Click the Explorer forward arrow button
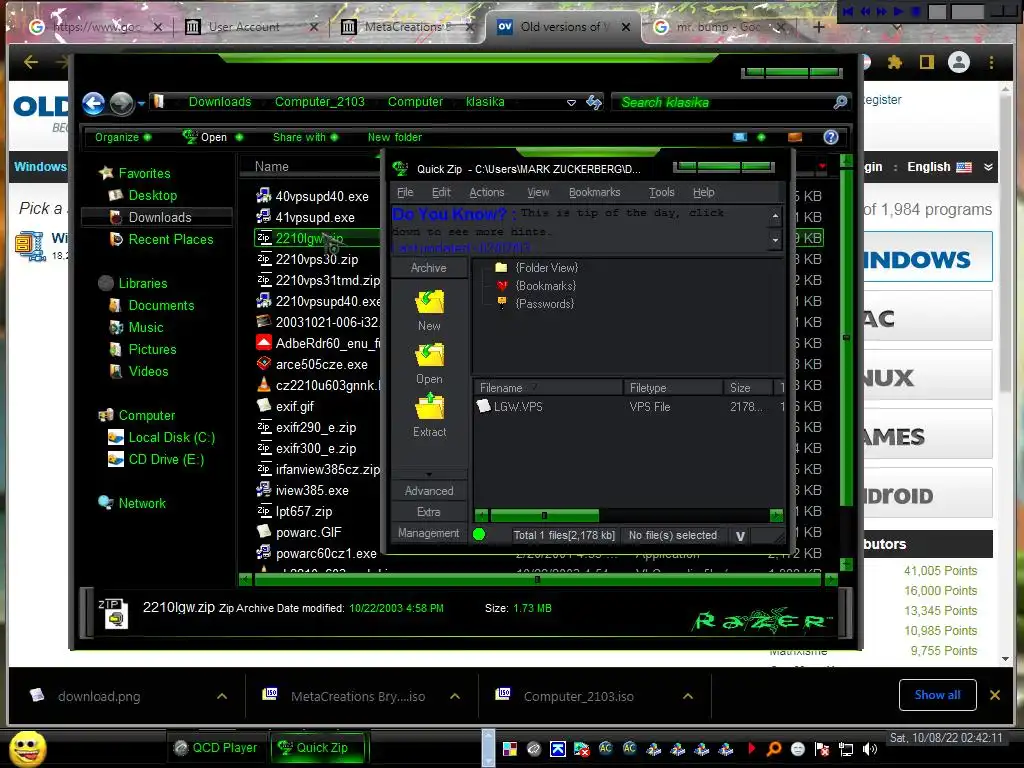 [x=121, y=103]
